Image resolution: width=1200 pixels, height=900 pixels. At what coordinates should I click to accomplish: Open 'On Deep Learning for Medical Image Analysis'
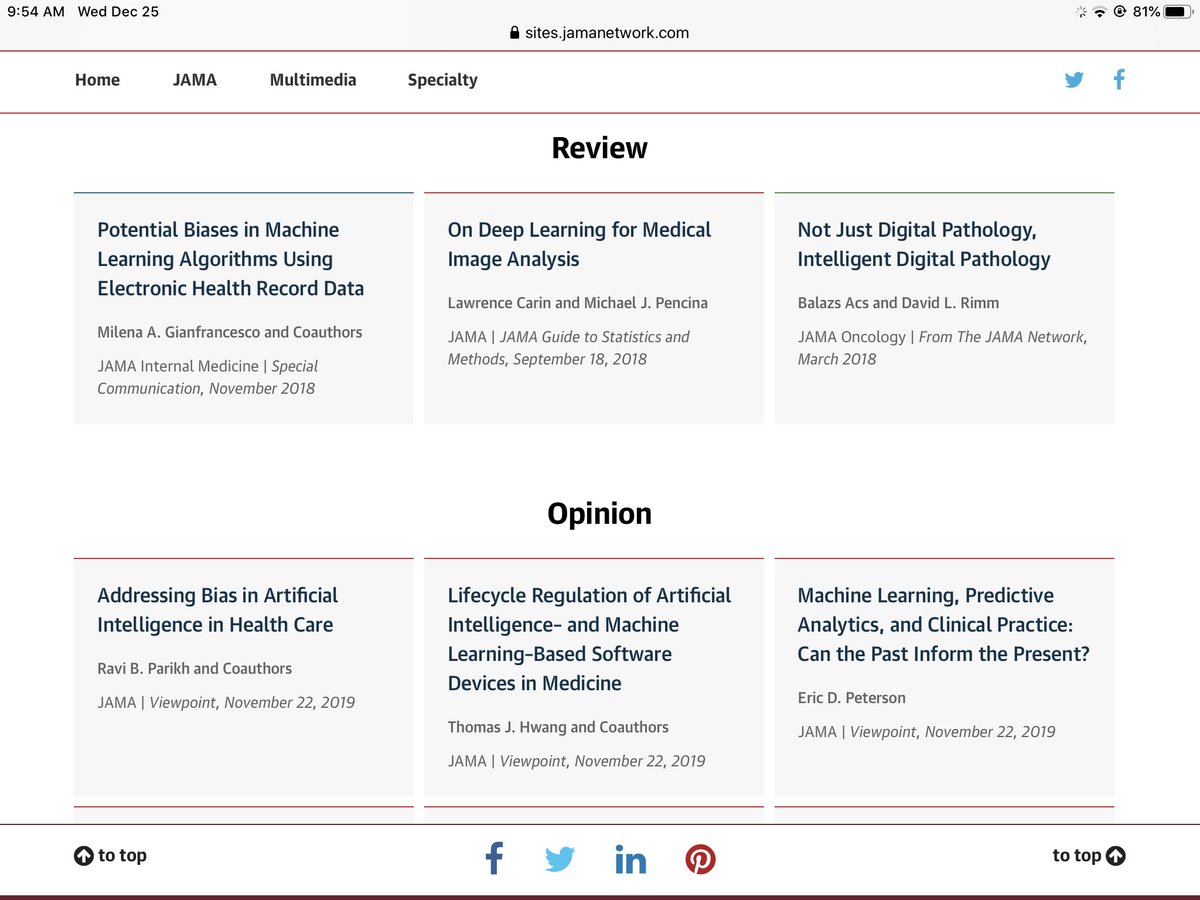point(579,244)
